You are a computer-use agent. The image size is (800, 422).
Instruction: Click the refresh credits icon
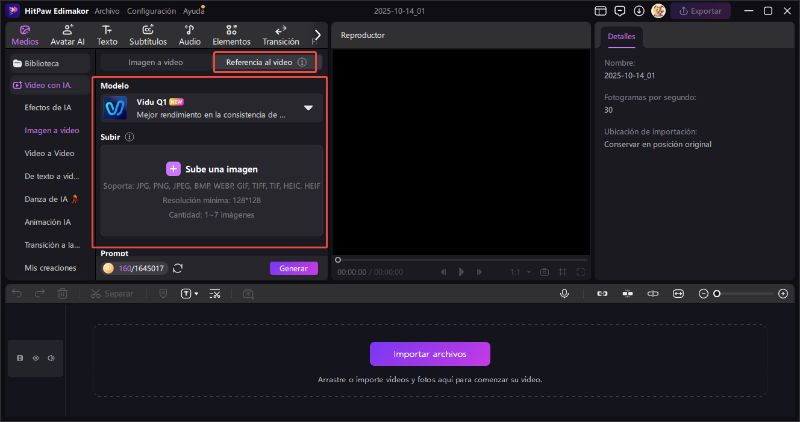[178, 268]
